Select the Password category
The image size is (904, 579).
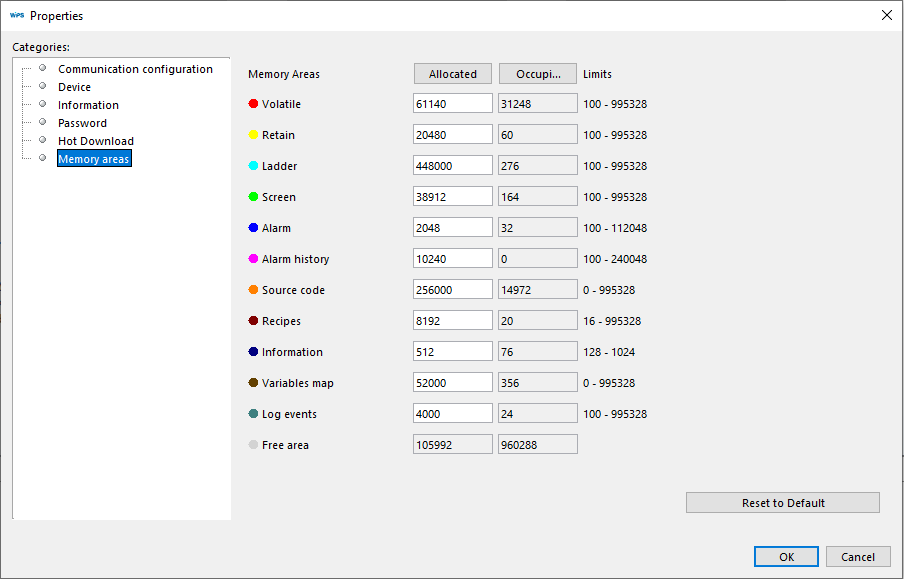82,122
